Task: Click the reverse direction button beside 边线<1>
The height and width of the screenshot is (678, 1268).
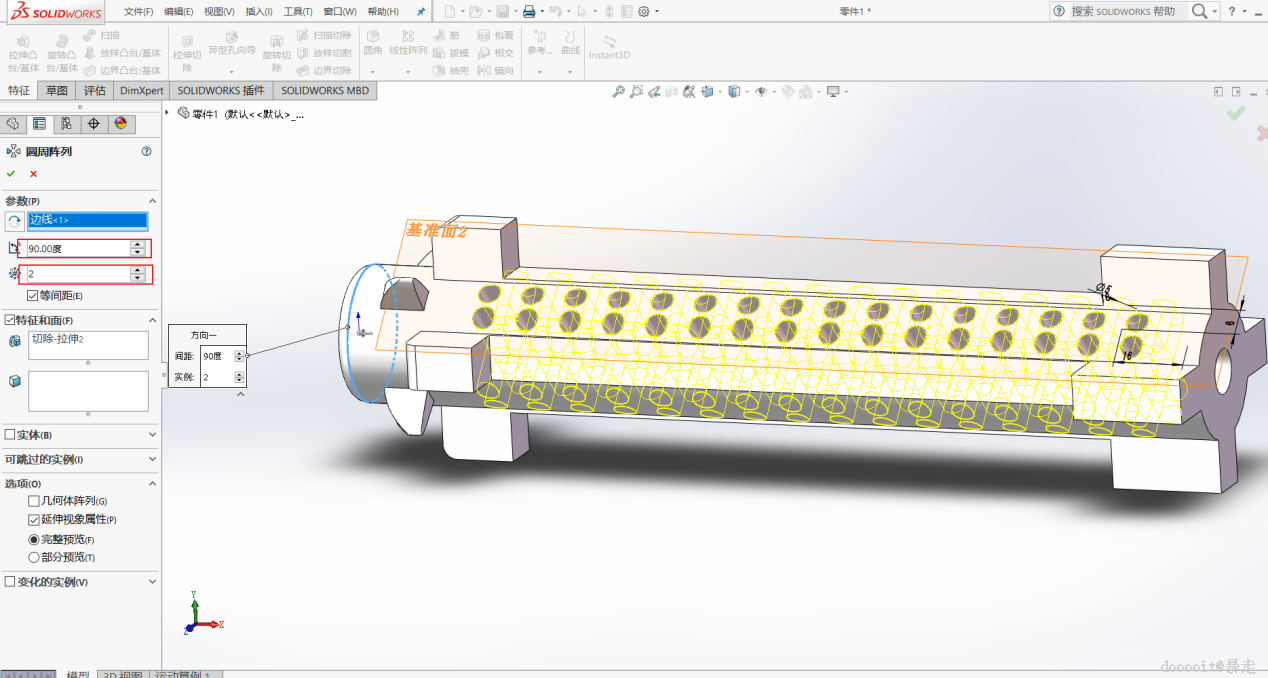Action: click(14, 221)
